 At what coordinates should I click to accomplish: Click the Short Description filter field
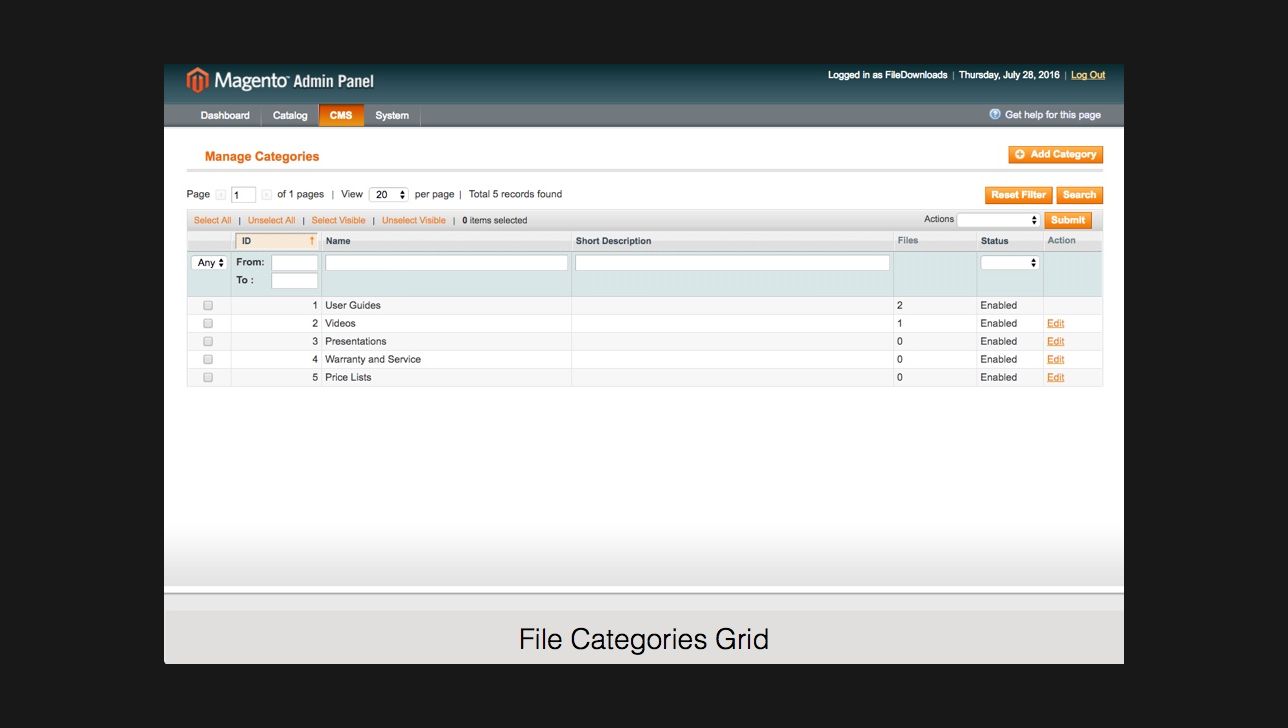tap(732, 263)
